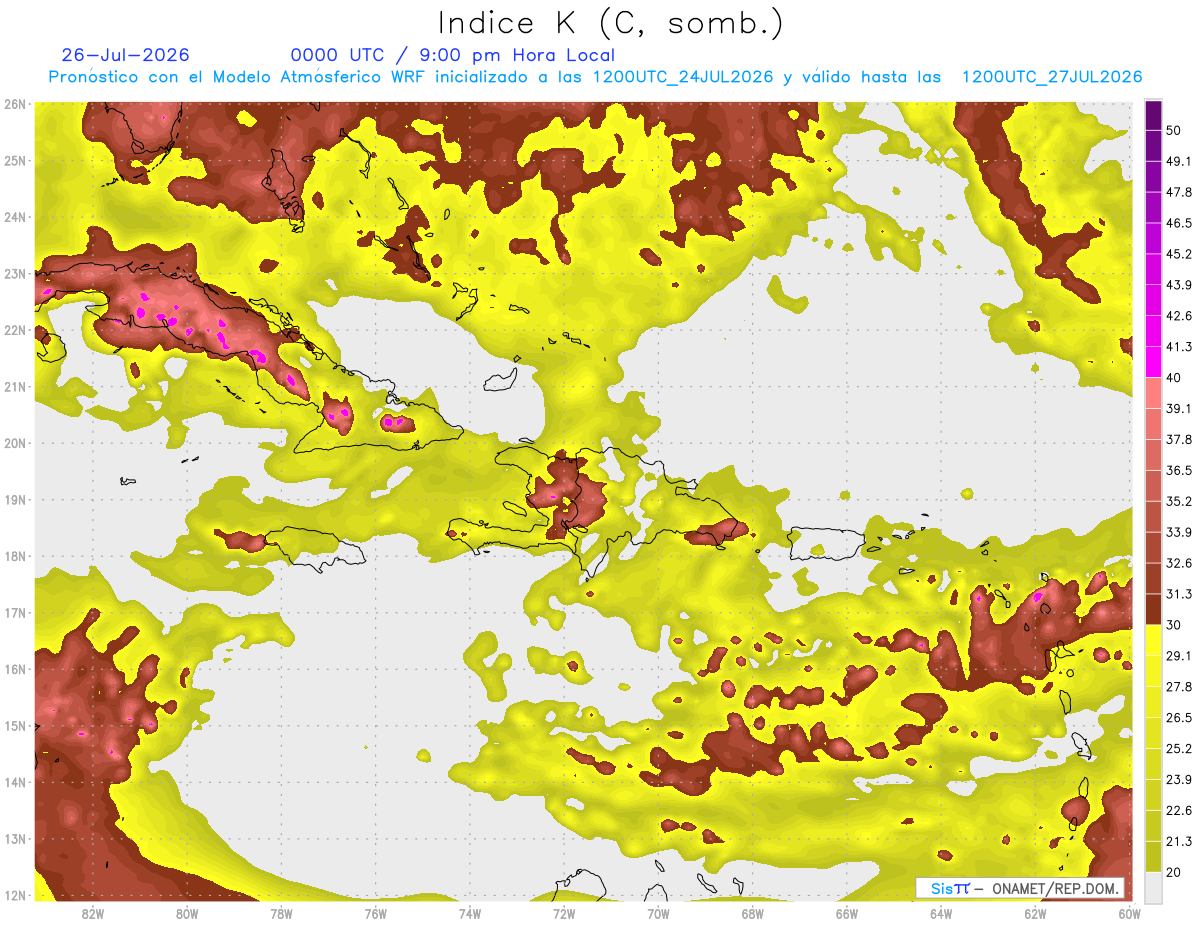This screenshot has height=927, width=1200.
Task: Click the "42.6" color scale label
Action: click(1179, 316)
